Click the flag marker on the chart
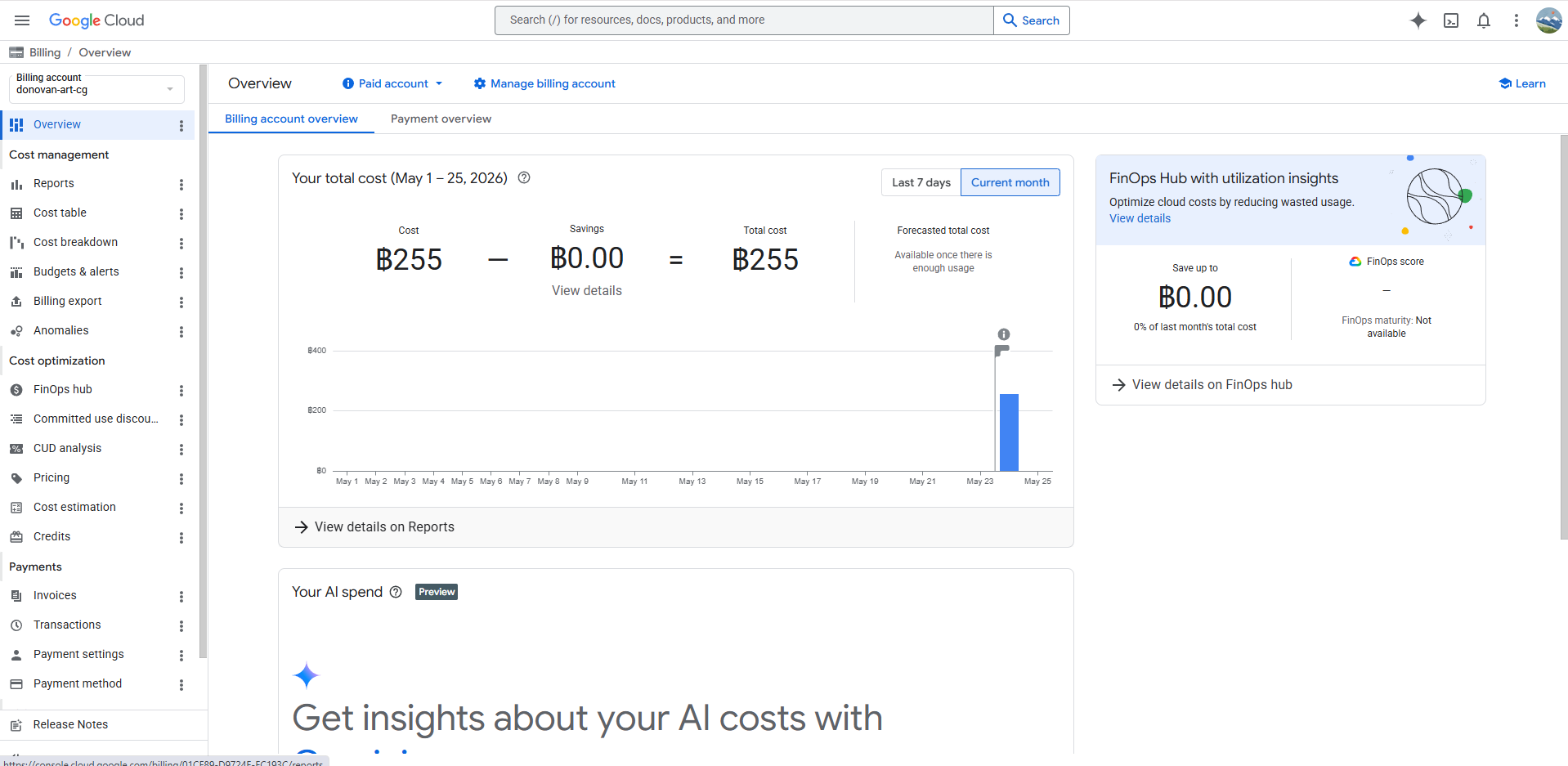The width and height of the screenshot is (1568, 766). point(1001,351)
